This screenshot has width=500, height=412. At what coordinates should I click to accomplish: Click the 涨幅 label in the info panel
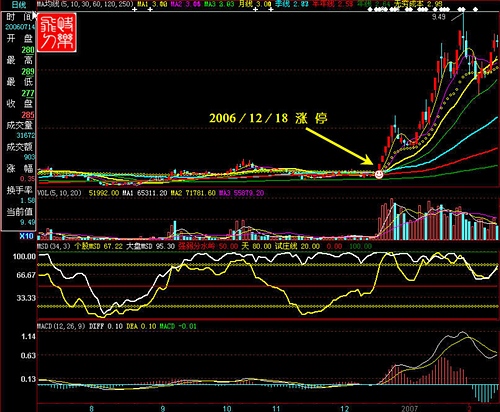tap(19, 168)
